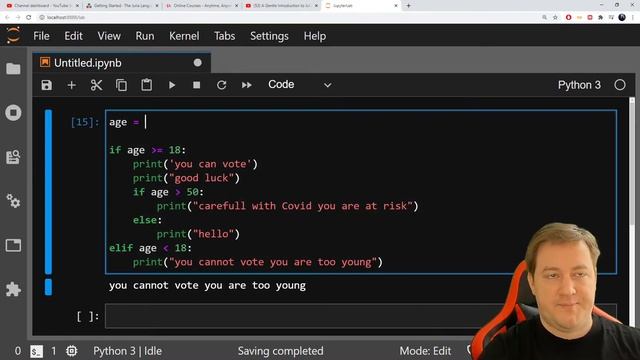The image size is (640, 360).
Task: Switch to the Getting Started Chrome tab
Action: 122,6
